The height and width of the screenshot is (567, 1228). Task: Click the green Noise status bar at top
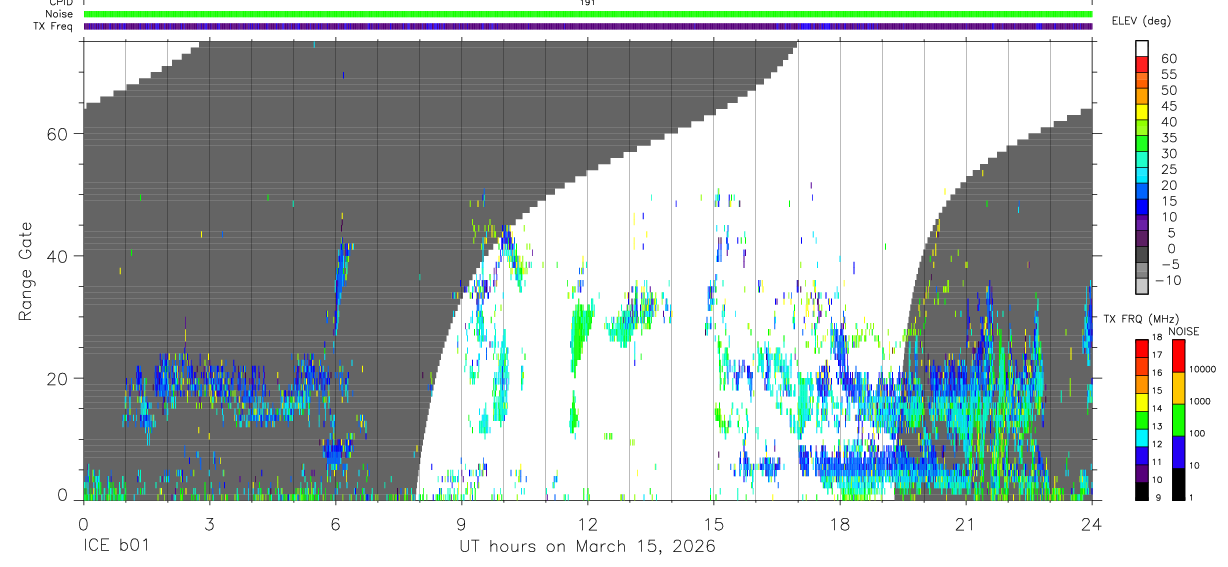coord(588,14)
